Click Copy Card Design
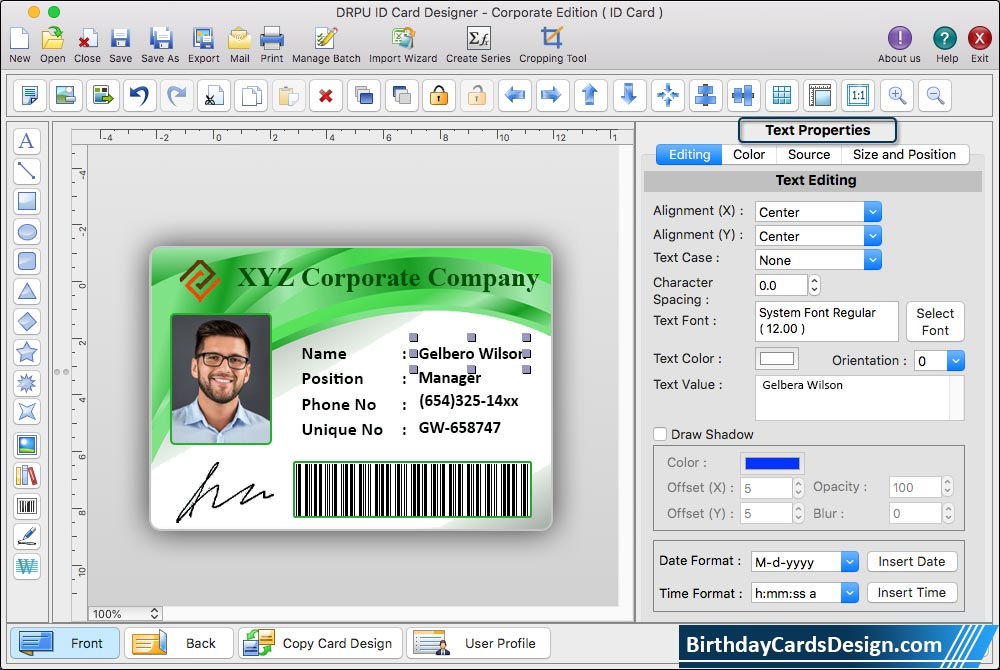The image size is (1000, 670). tap(320, 643)
